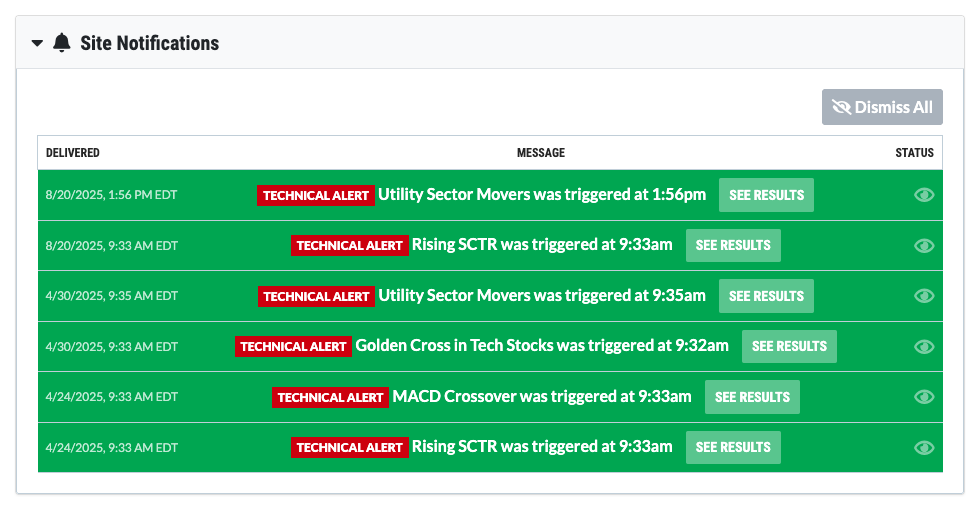Toggle eye icon for 4/24 Rising SCTR alert
The height and width of the screenshot is (513, 980).
coord(924,447)
